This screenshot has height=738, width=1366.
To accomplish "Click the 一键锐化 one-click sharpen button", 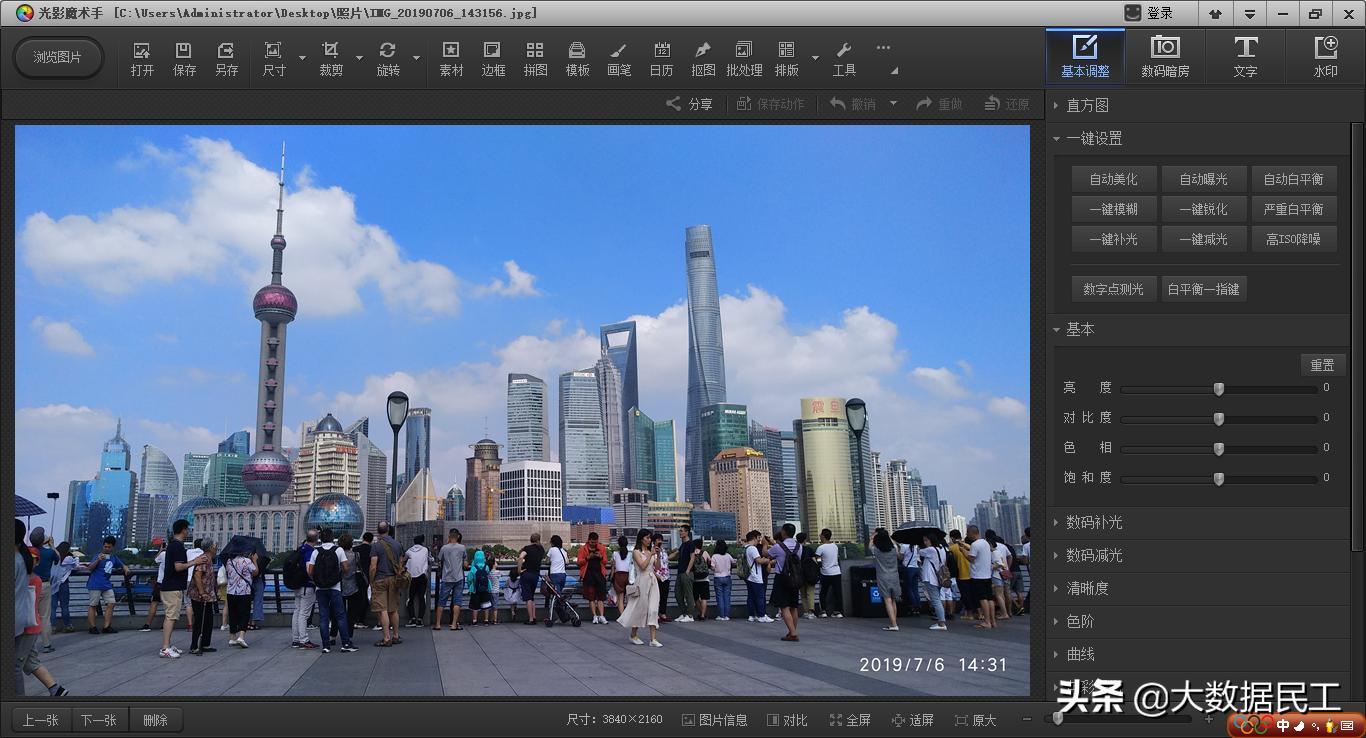I will click(x=1203, y=208).
